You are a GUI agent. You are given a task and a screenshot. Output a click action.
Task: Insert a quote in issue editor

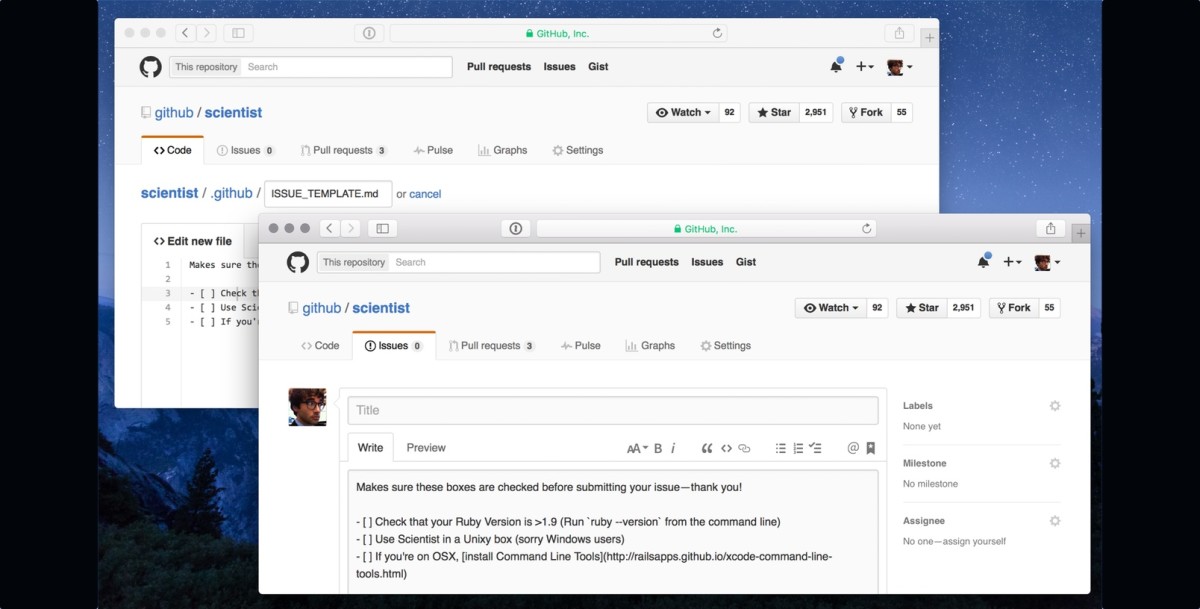[707, 449]
